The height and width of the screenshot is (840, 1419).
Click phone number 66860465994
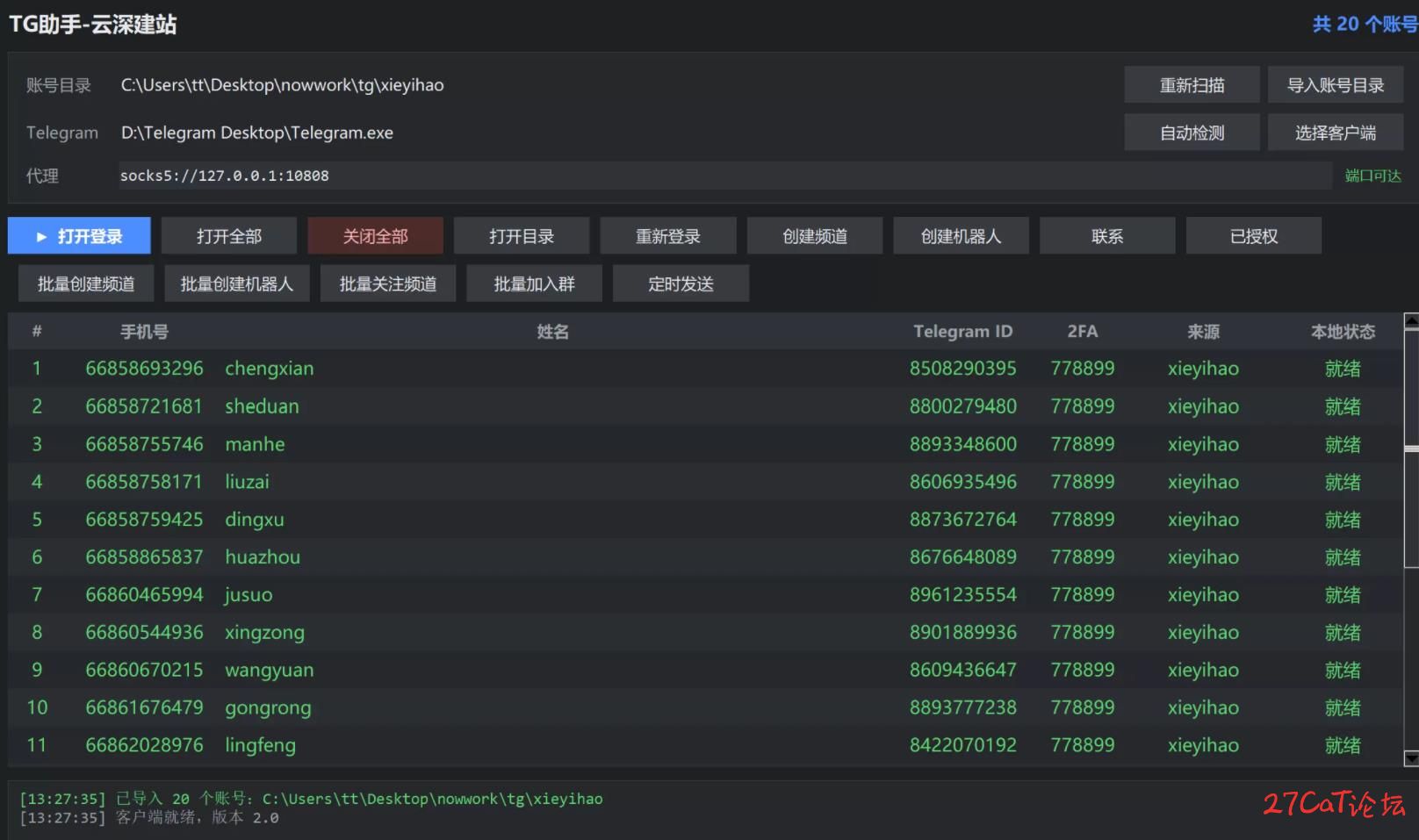pyautogui.click(x=144, y=595)
